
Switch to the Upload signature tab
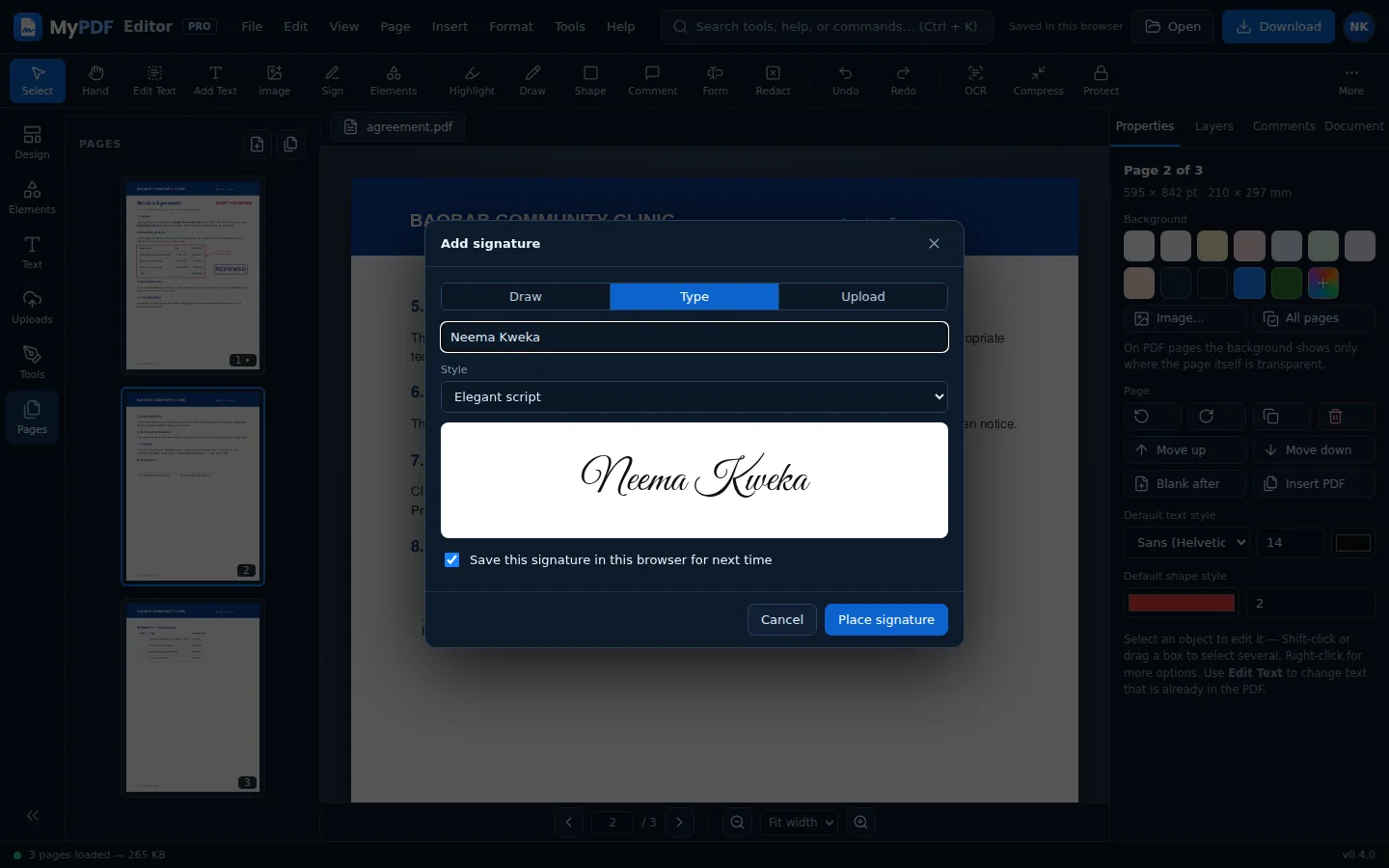click(x=863, y=297)
